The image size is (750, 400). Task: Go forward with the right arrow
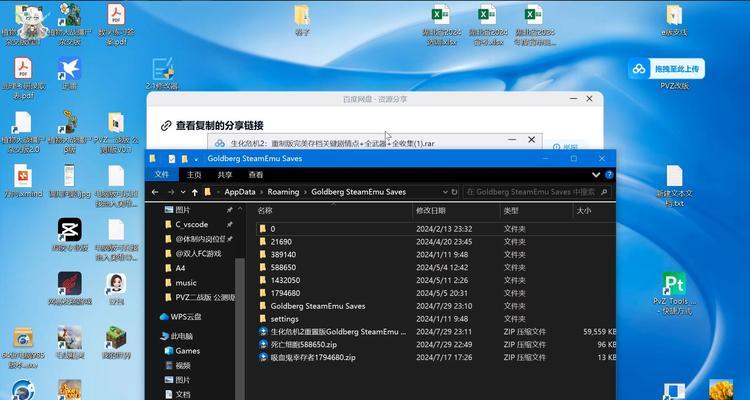[171, 192]
